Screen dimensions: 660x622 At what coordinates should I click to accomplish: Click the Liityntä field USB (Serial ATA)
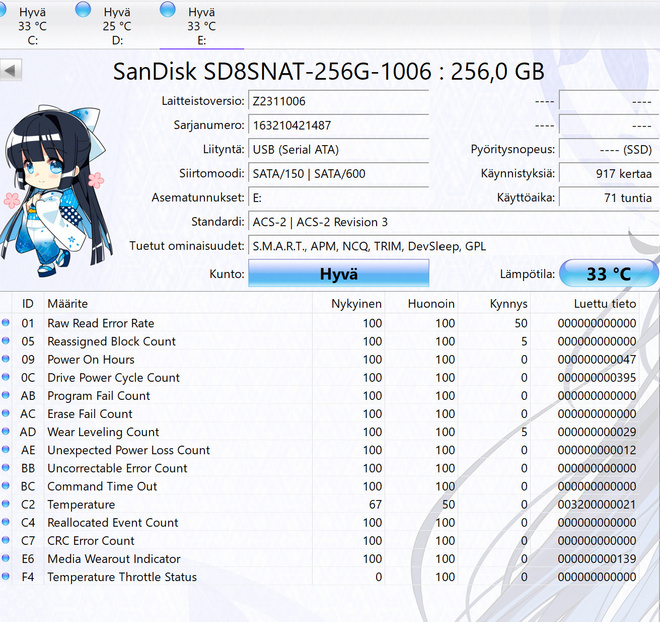click(x=338, y=149)
